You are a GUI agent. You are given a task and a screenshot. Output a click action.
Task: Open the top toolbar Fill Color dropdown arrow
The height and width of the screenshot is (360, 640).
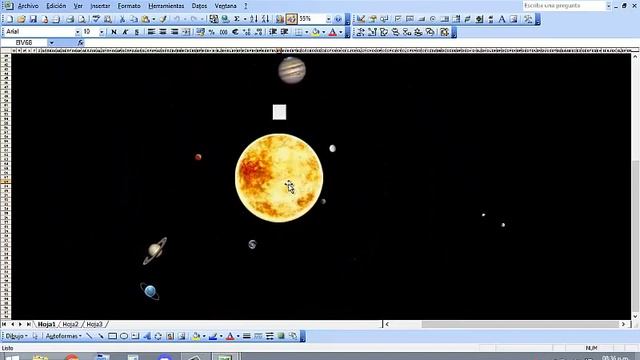(x=324, y=32)
